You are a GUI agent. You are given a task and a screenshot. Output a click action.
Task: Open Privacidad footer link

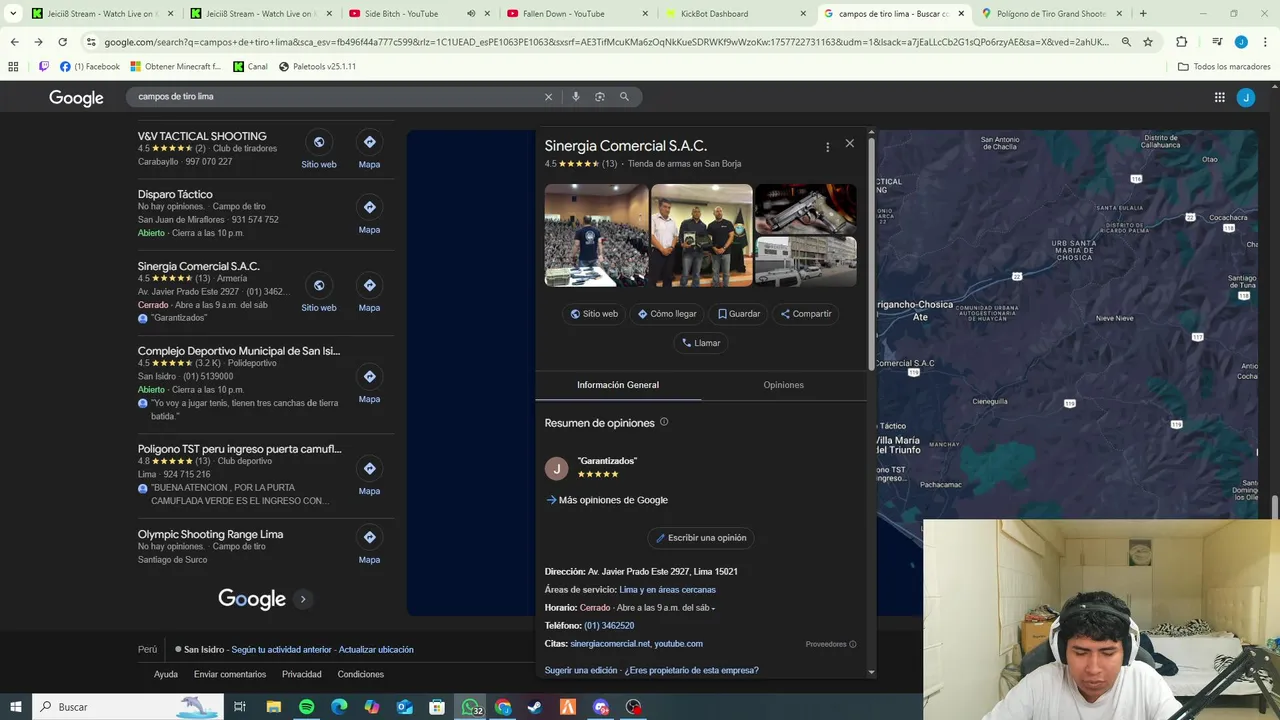pos(302,675)
